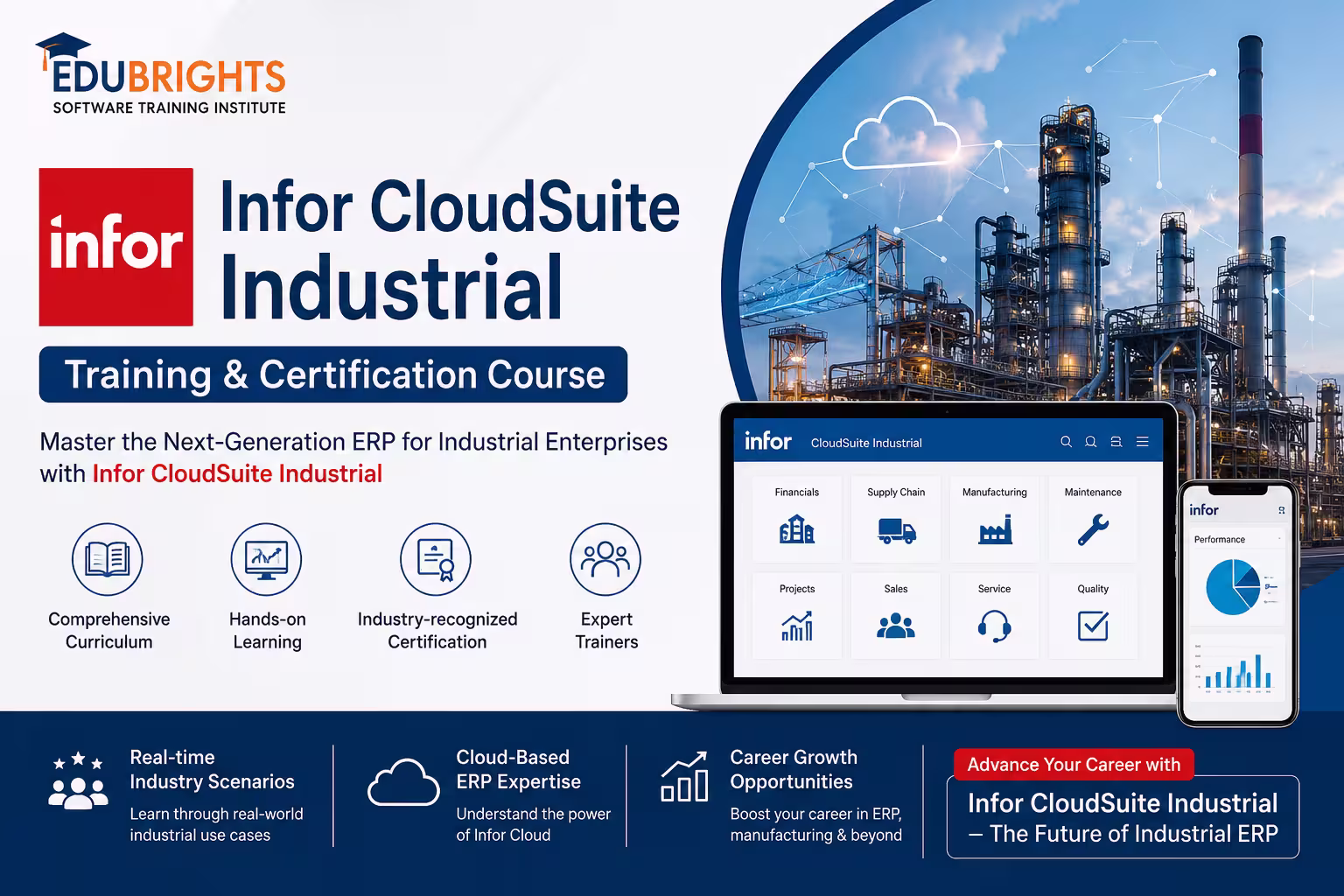Open the Projects chart icon

(796, 626)
